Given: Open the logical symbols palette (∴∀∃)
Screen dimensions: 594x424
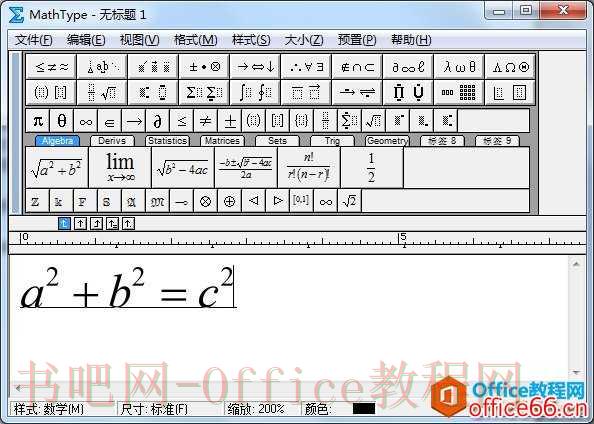Looking at the screenshot, I should (306, 67).
